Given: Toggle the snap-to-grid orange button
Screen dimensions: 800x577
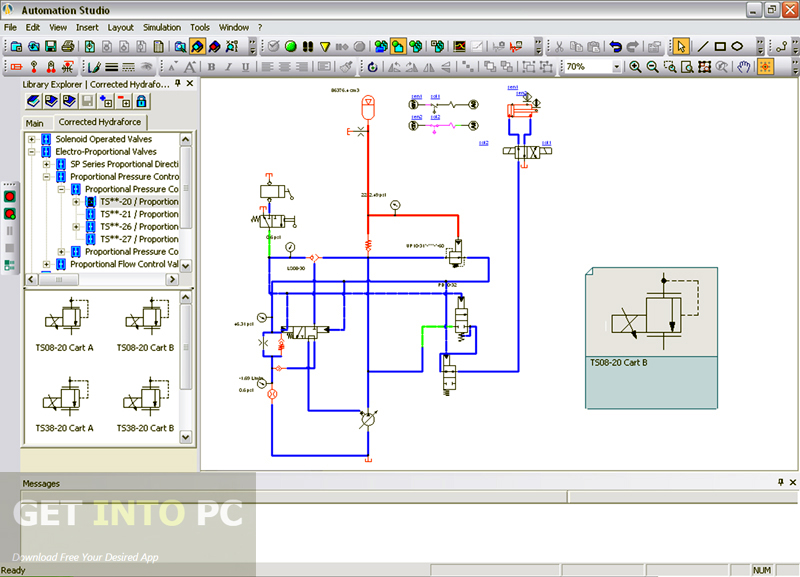Looking at the screenshot, I should pyautogui.click(x=765, y=67).
